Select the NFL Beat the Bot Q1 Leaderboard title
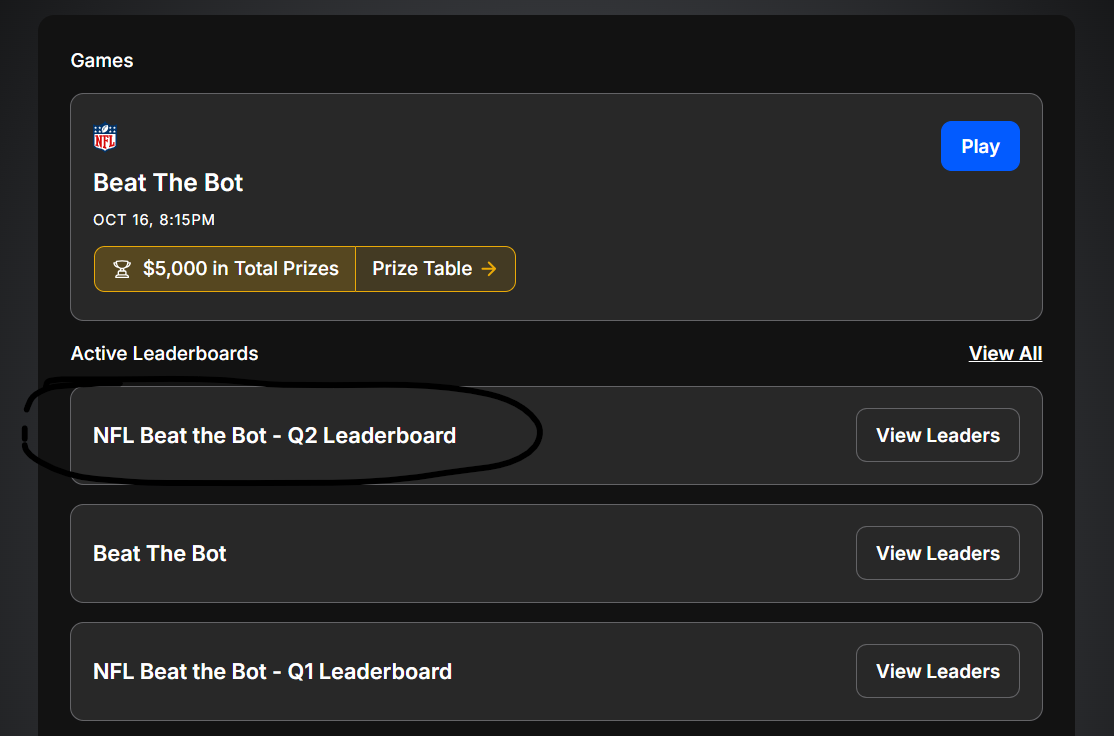The width and height of the screenshot is (1114, 736). (272, 672)
